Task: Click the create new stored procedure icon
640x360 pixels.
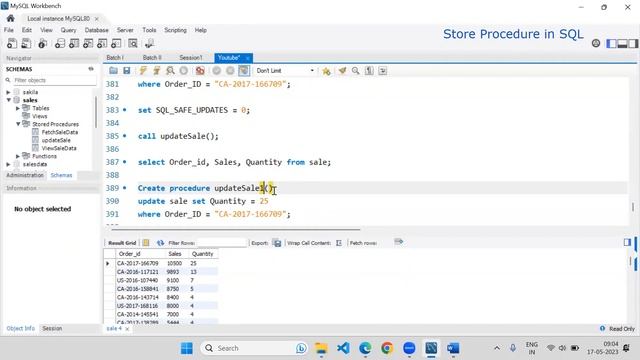Action: (x=102, y=43)
